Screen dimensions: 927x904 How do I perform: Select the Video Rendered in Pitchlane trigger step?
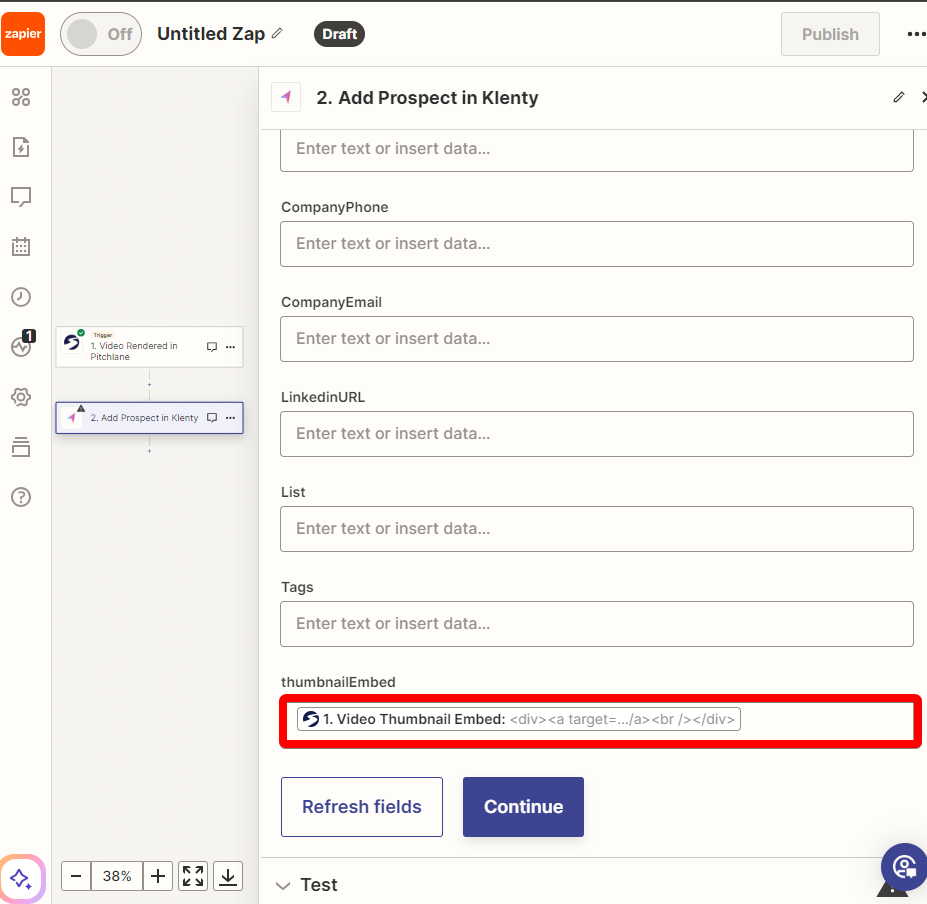(x=150, y=347)
